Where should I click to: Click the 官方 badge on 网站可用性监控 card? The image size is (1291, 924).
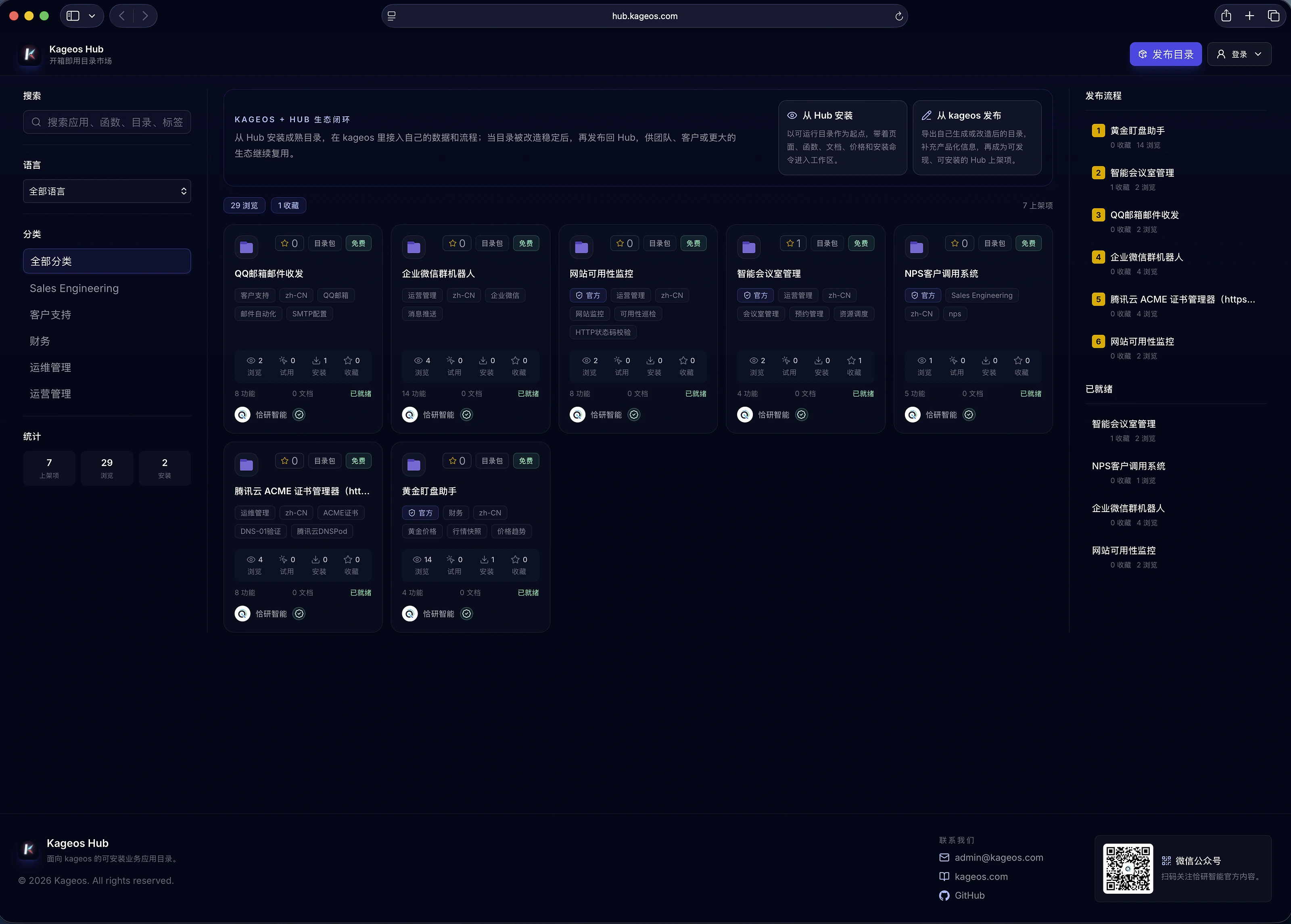click(588, 295)
